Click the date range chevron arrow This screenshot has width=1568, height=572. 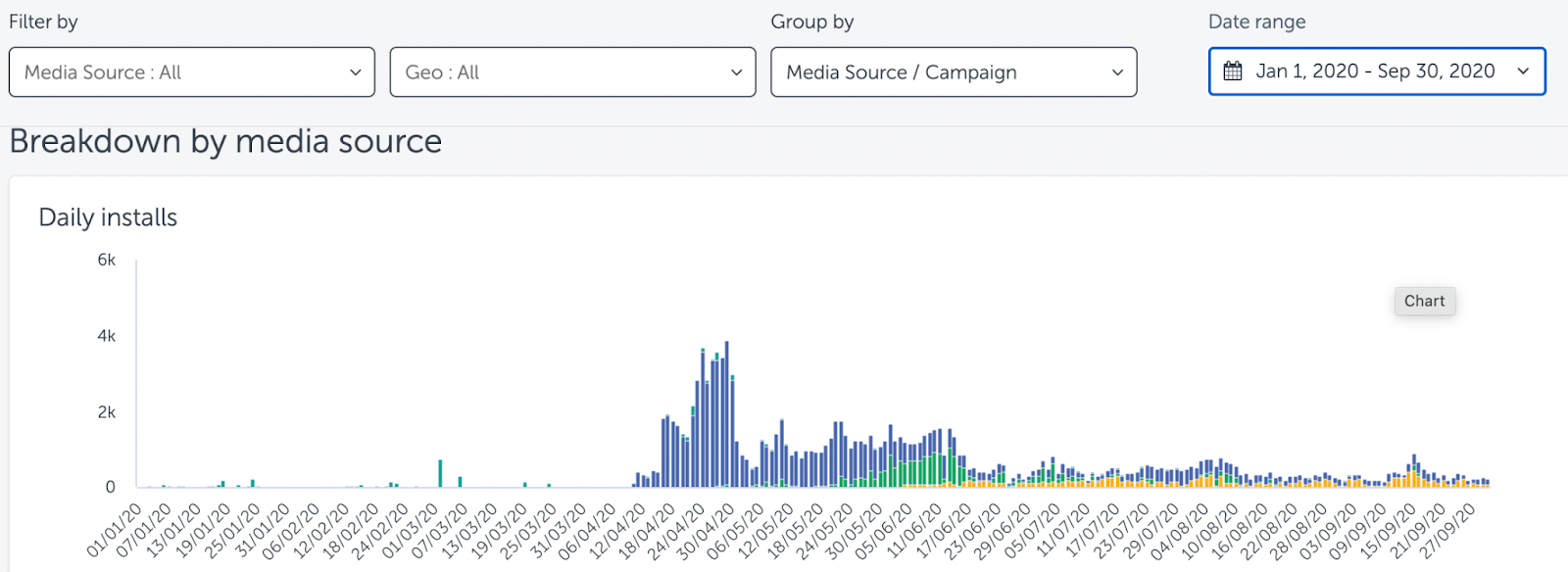(1523, 71)
